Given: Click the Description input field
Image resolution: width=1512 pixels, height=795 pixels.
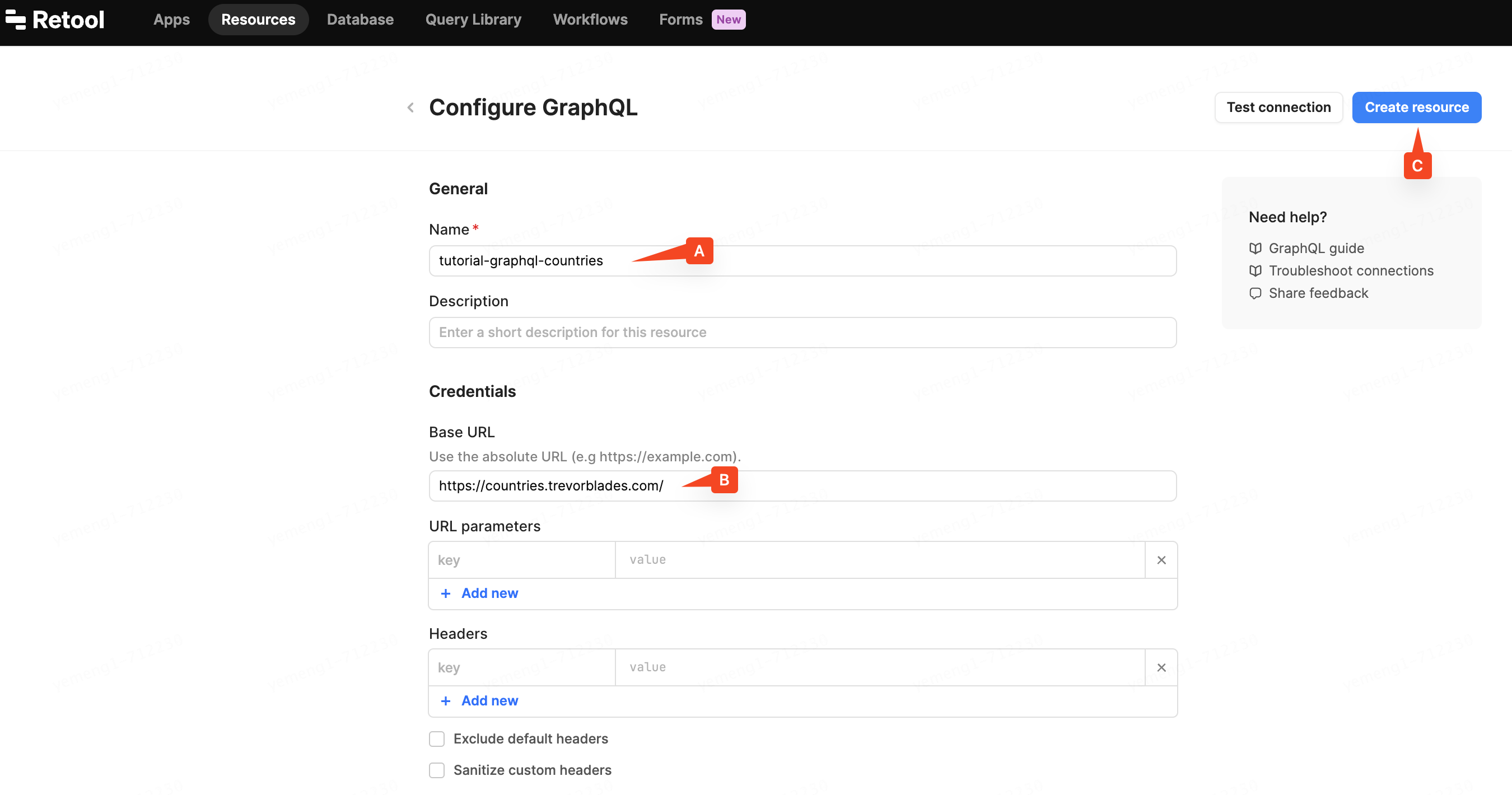Looking at the screenshot, I should [x=802, y=333].
